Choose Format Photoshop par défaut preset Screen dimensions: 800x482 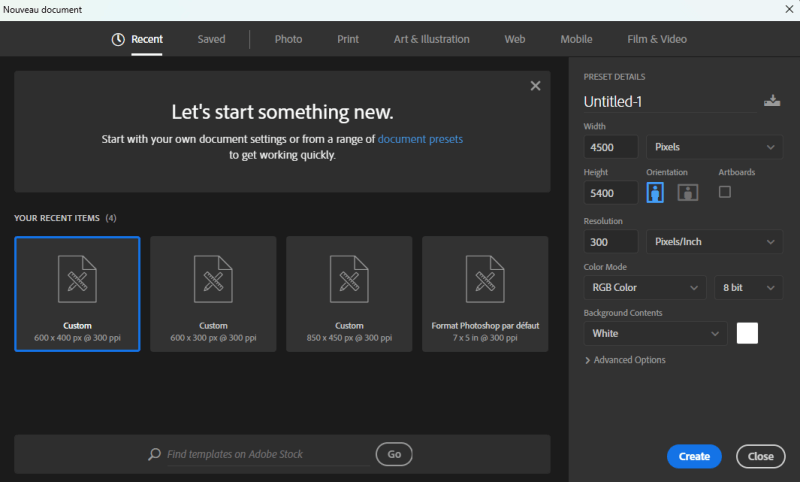(485, 293)
